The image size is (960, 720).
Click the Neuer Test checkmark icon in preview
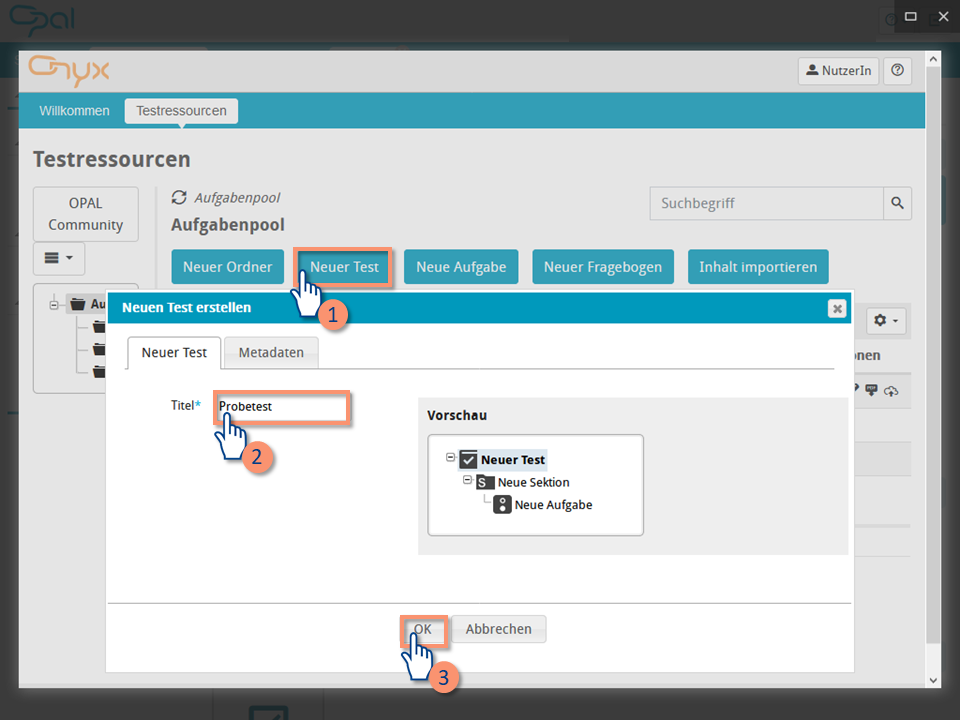click(x=468, y=460)
